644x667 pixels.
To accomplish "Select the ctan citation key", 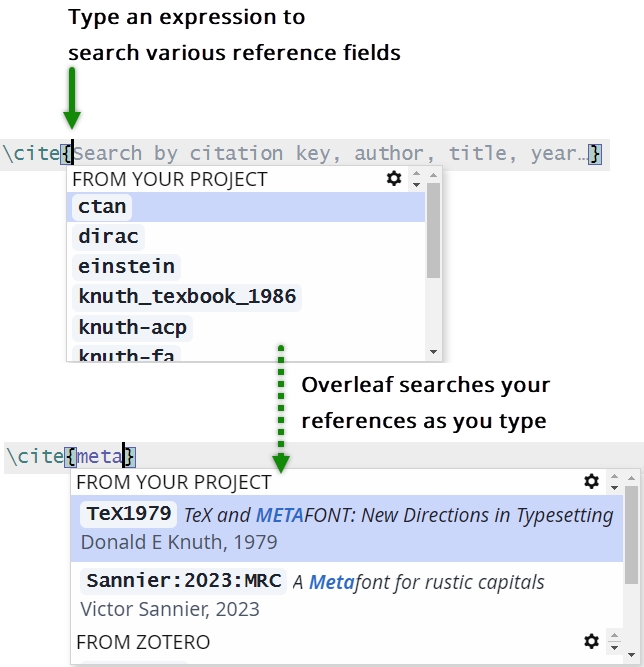I will 102,207.
